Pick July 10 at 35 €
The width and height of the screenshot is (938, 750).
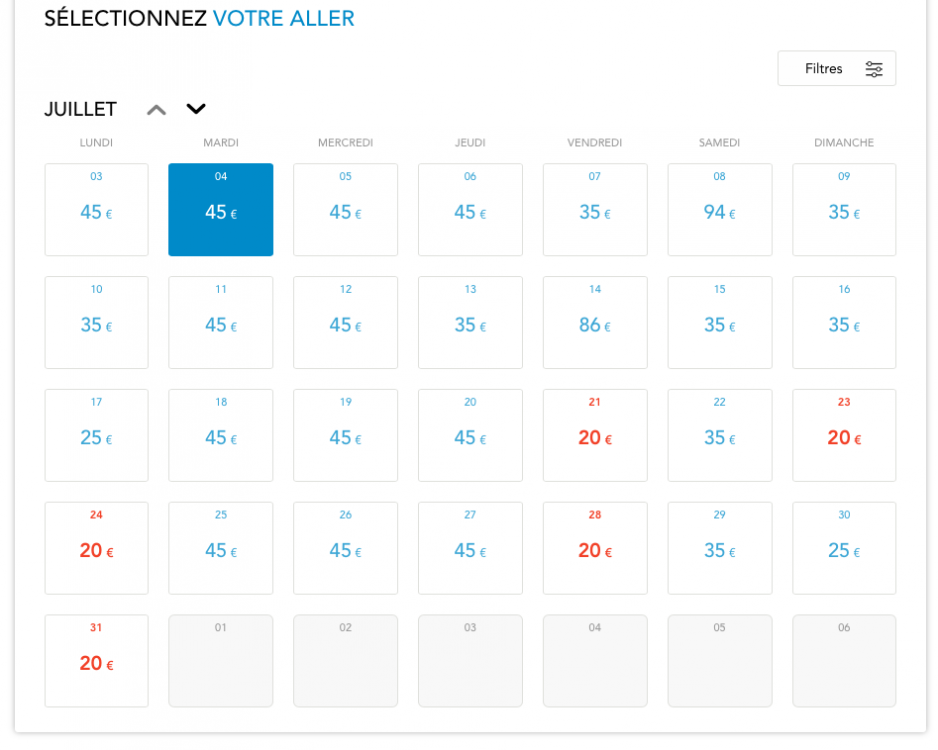pyautogui.click(x=96, y=323)
